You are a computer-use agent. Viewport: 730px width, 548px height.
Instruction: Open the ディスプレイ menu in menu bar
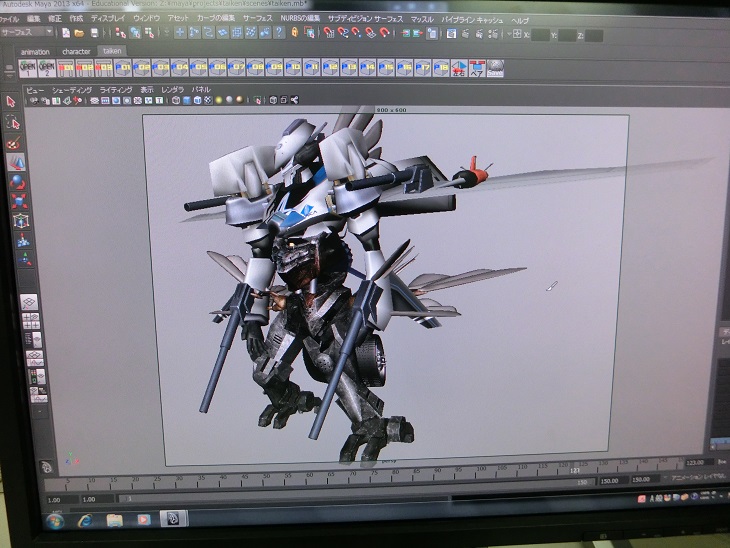pos(107,18)
